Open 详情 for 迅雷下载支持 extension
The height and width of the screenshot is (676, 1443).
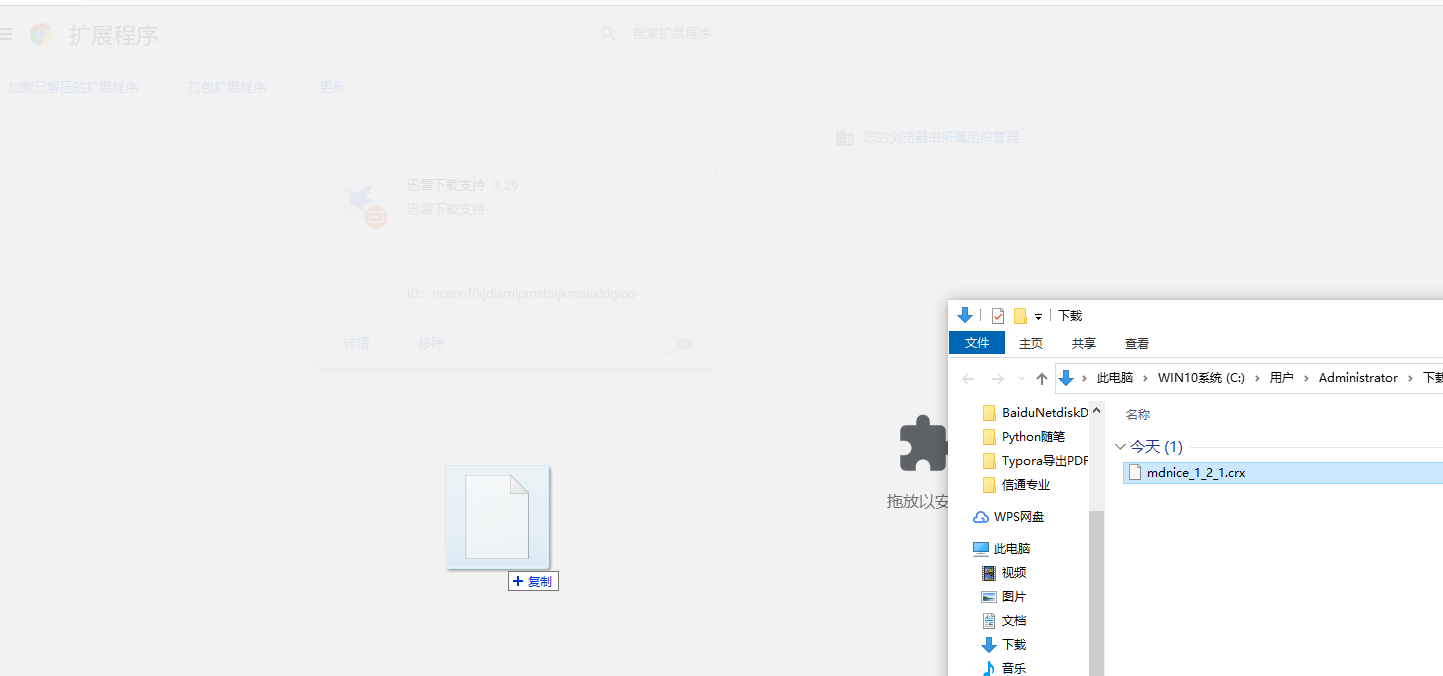tap(357, 343)
